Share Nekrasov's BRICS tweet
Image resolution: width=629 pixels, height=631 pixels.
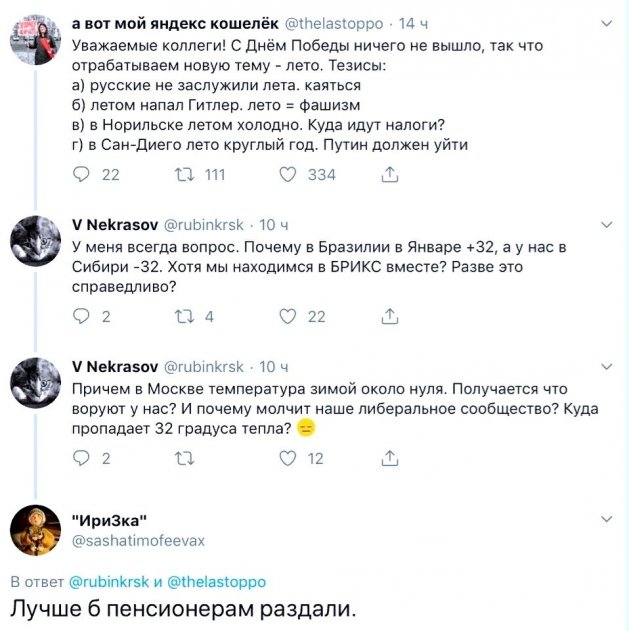390,317
